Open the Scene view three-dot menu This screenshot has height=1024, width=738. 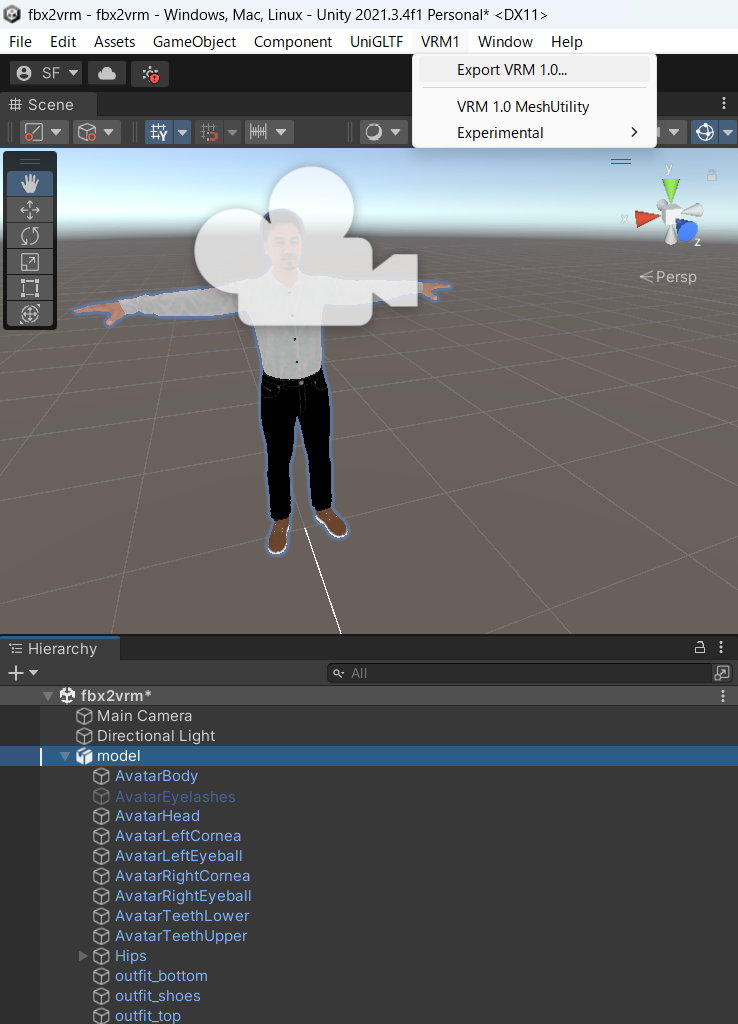point(724,103)
